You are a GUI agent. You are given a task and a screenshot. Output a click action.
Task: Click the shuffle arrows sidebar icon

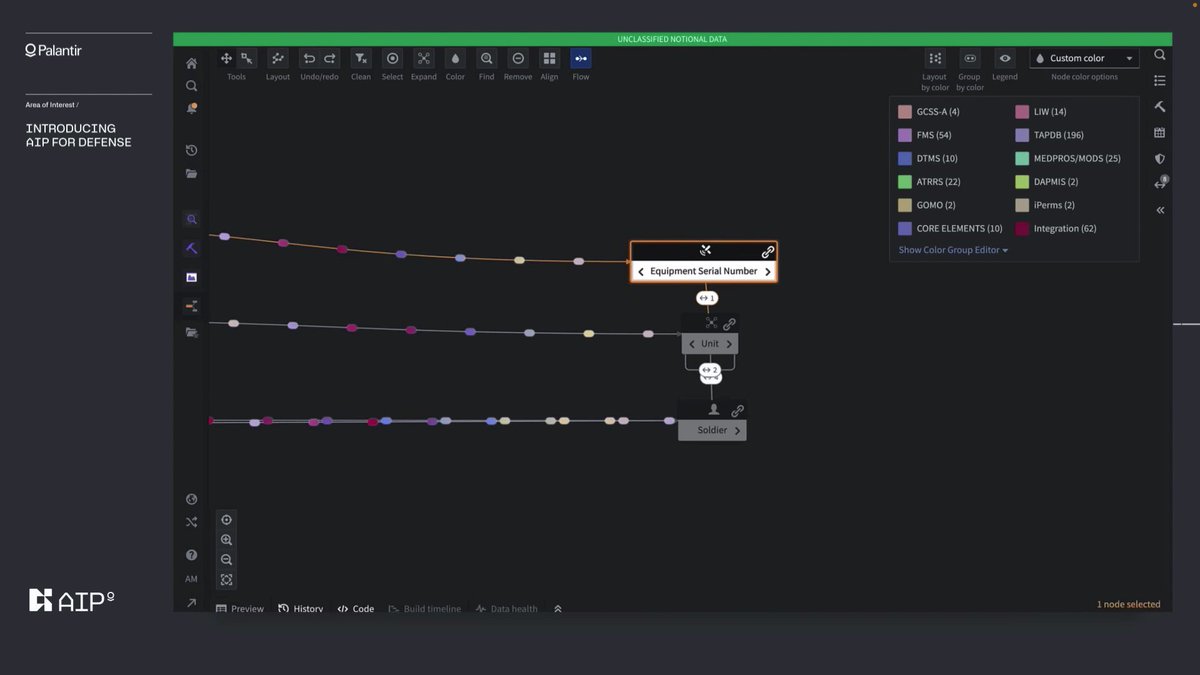[x=191, y=522]
